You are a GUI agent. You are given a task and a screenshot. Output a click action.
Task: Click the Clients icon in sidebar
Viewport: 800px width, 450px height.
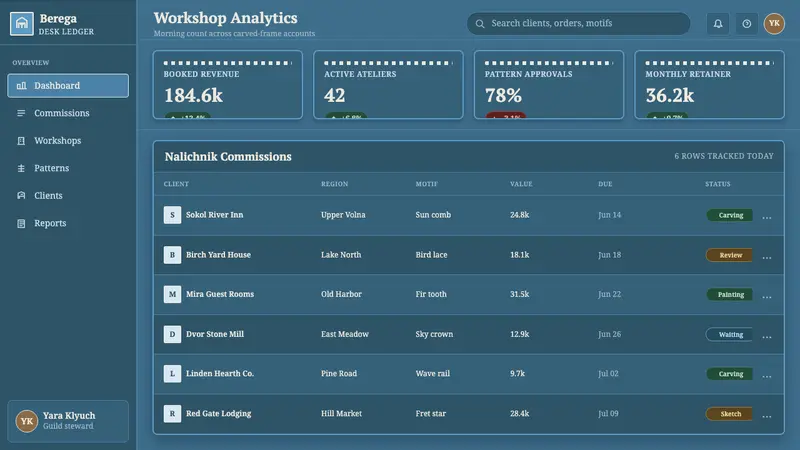click(21, 196)
